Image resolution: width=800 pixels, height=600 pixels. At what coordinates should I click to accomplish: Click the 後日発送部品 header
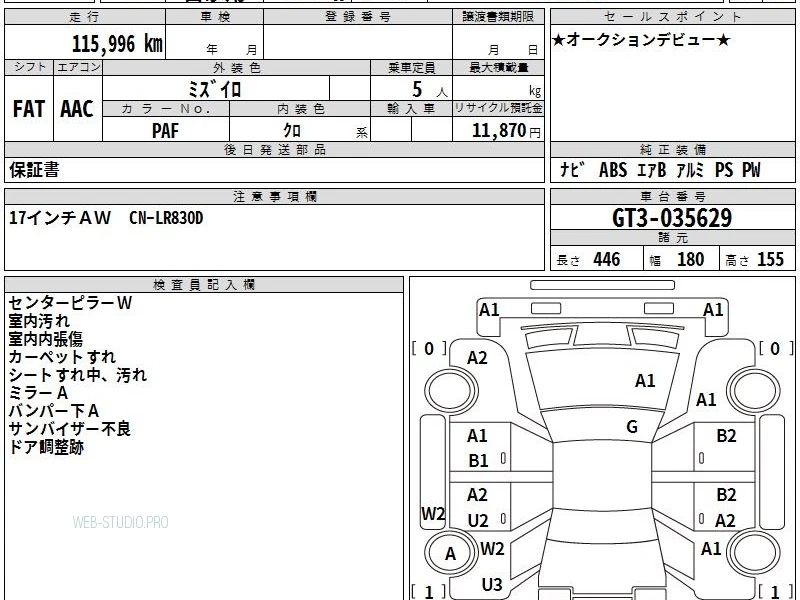pos(274,149)
